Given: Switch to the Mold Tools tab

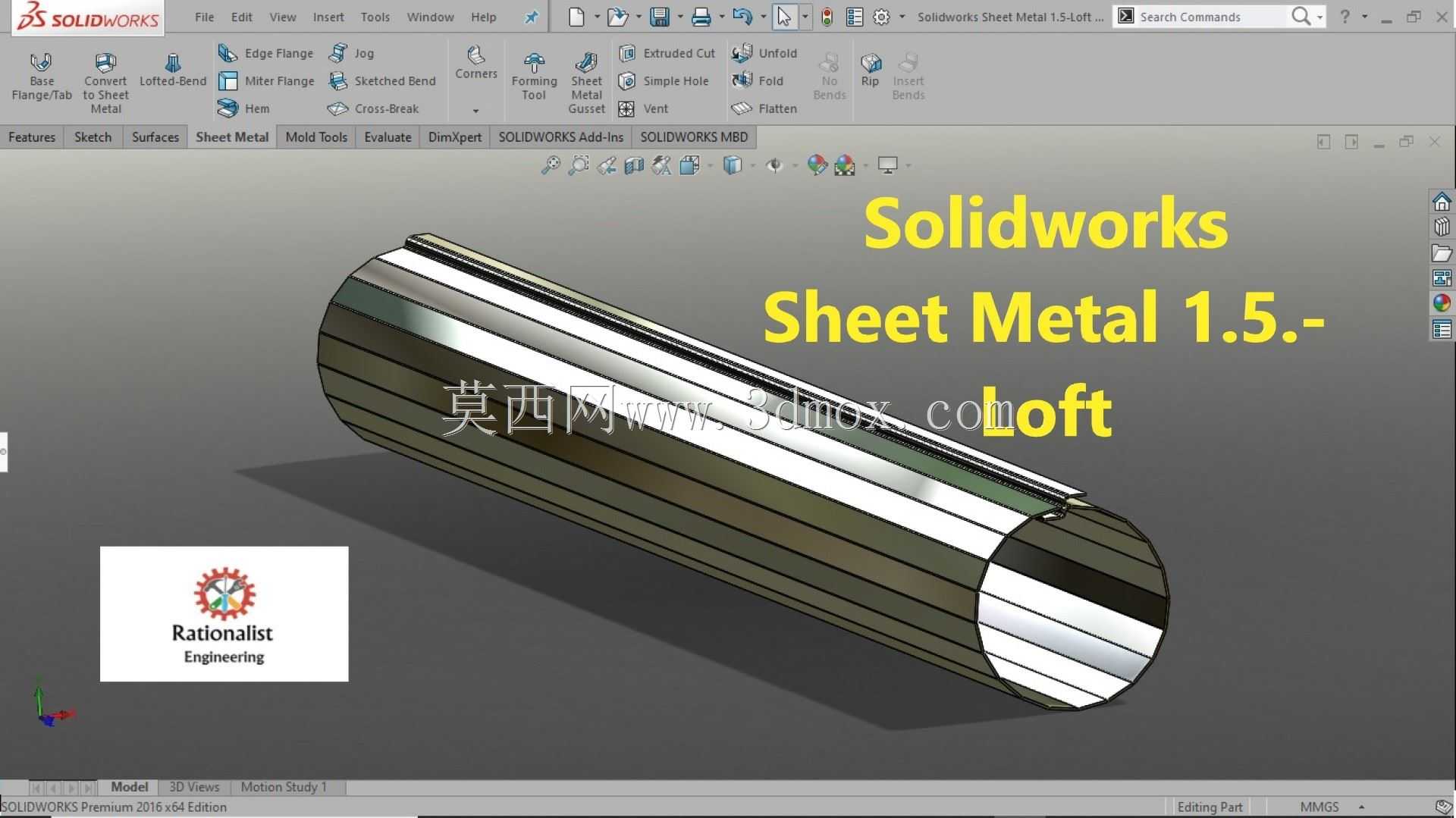Looking at the screenshot, I should tap(316, 137).
